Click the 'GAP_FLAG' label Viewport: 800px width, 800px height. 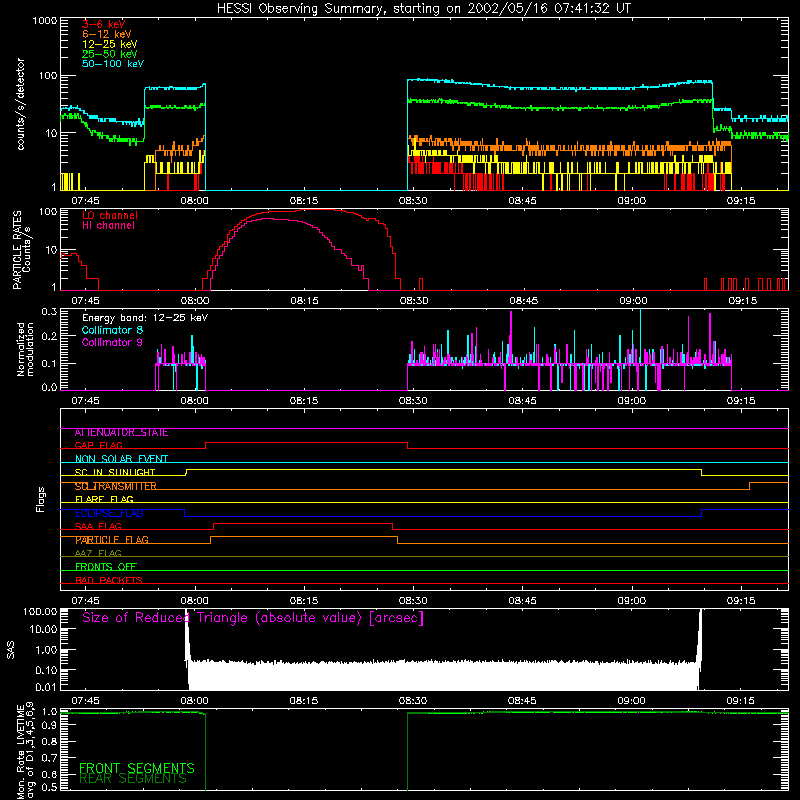coord(98,445)
